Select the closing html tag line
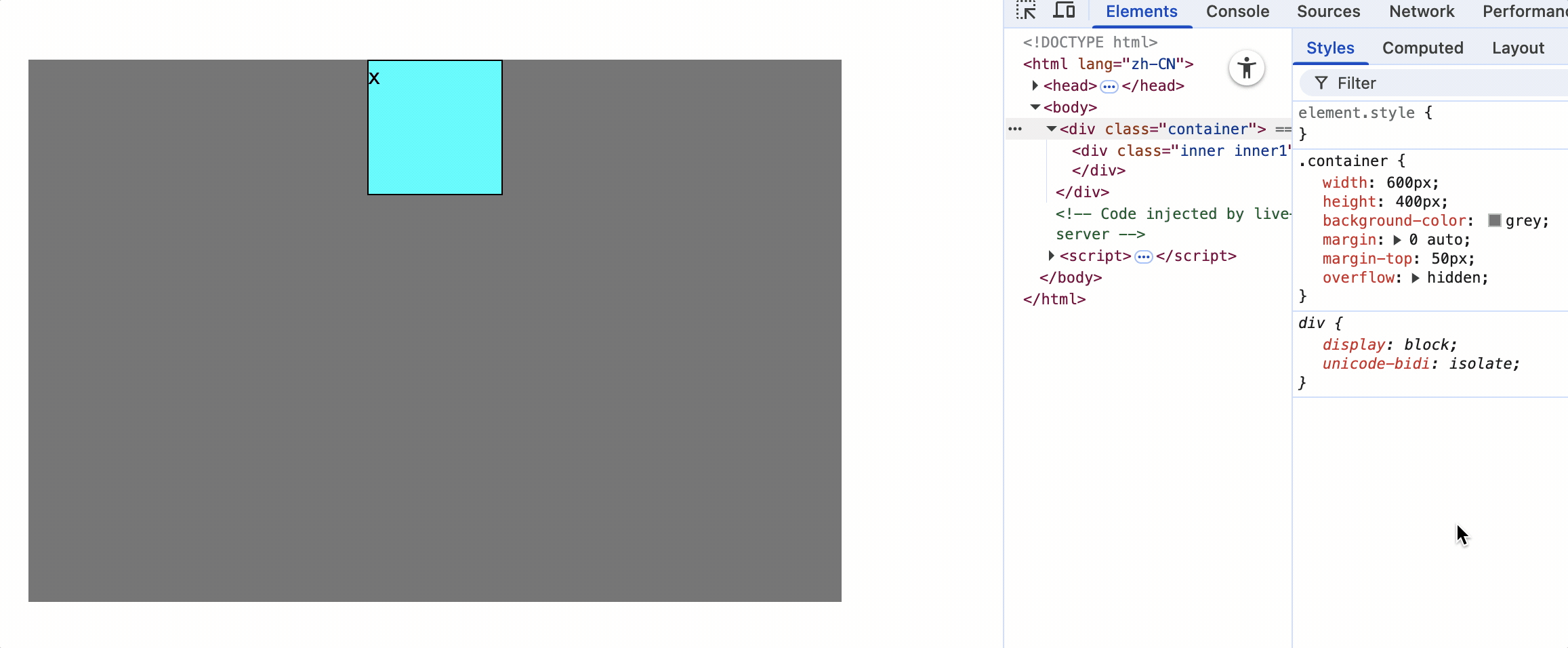Screen dimensions: 1568x648 [1054, 300]
